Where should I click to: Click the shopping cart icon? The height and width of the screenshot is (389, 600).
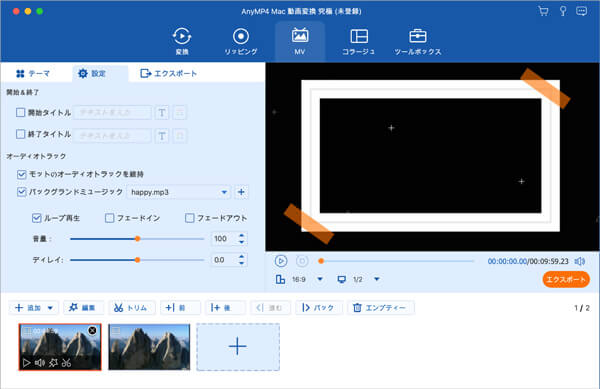[x=543, y=11]
